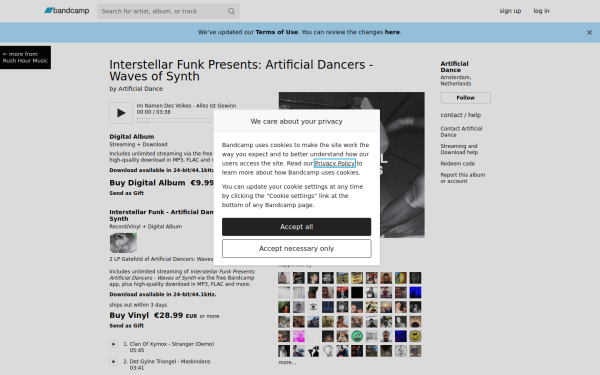The image size is (600, 375).
Task: Click the Bandcamp logo
Action: pyautogui.click(x=67, y=11)
